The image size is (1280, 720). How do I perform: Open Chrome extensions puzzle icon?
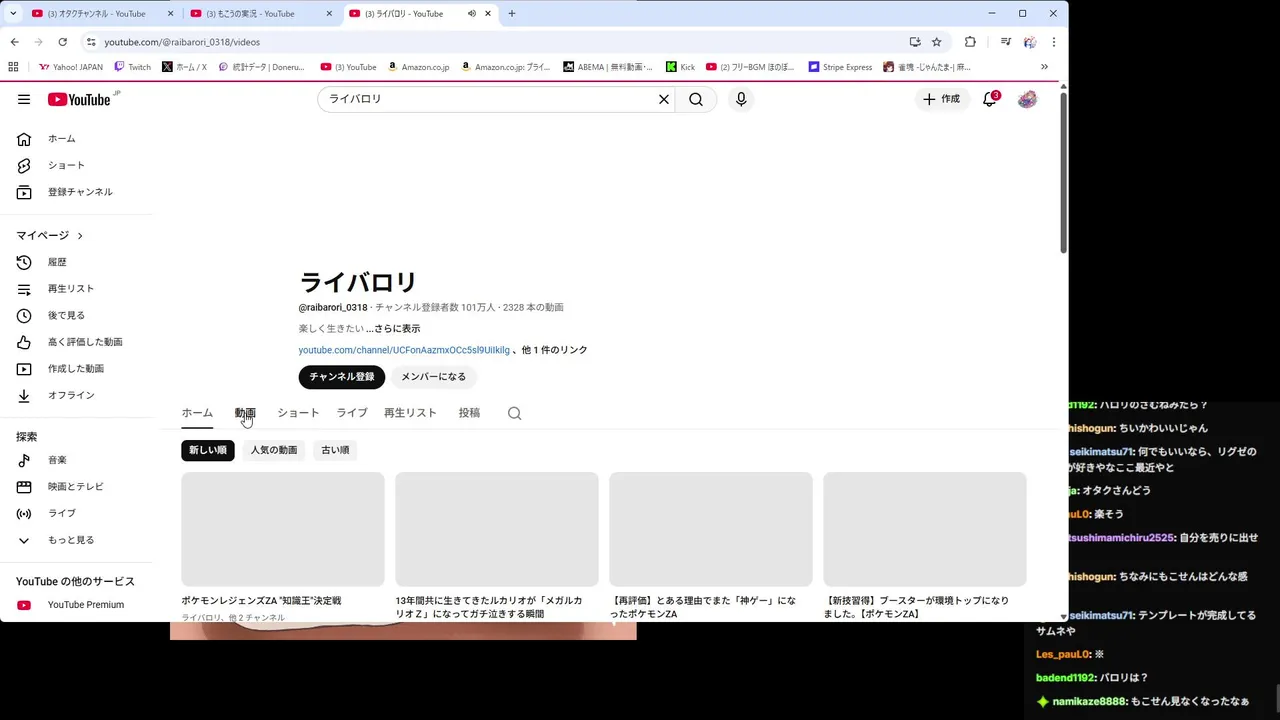tap(970, 42)
